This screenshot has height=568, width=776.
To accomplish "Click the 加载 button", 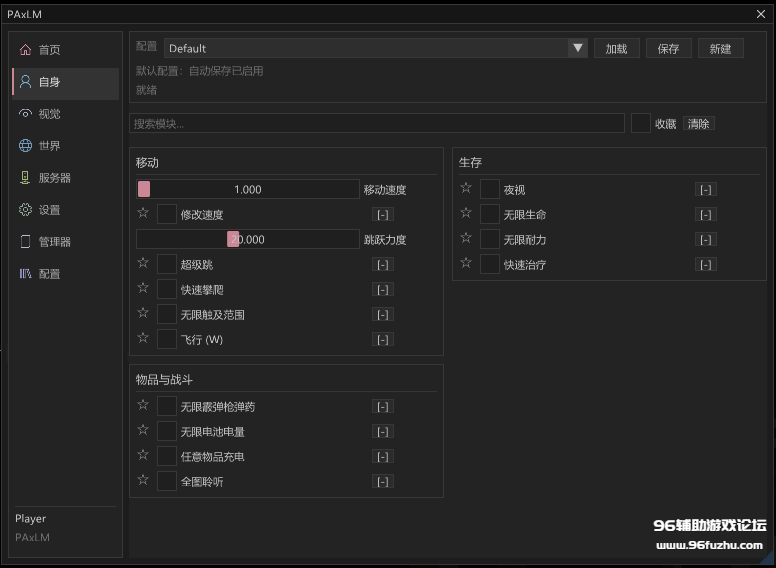I will (617, 48).
